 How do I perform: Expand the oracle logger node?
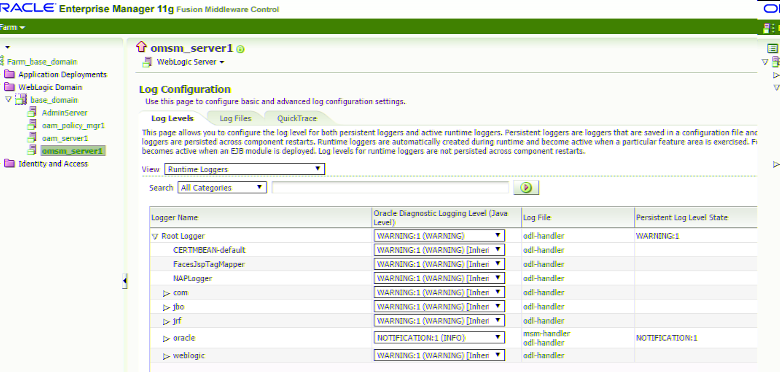[x=167, y=339]
